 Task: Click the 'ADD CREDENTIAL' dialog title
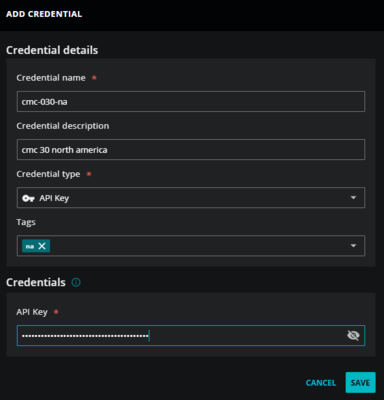[44, 14]
